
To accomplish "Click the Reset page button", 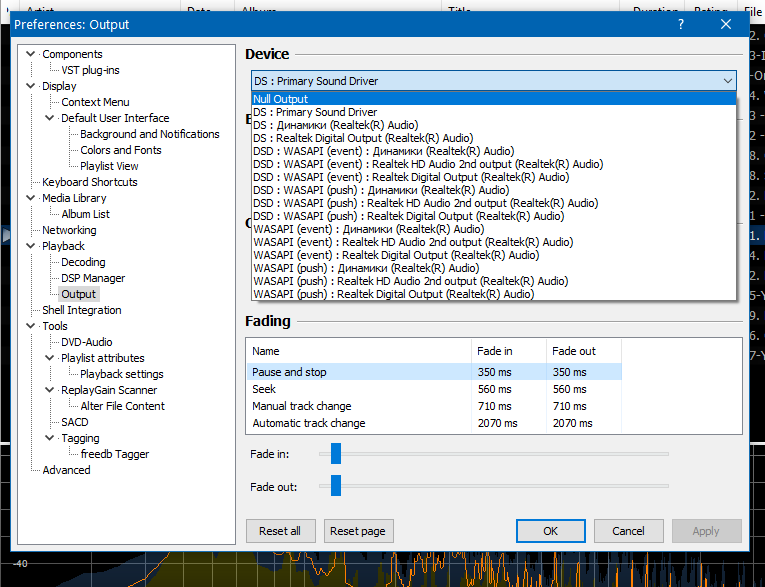I will point(359,531).
